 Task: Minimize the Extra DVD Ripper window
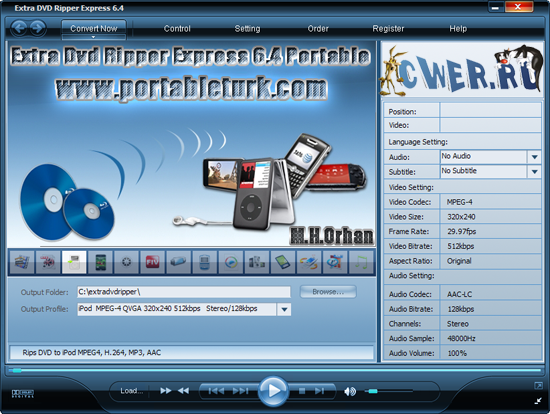tap(495, 7)
